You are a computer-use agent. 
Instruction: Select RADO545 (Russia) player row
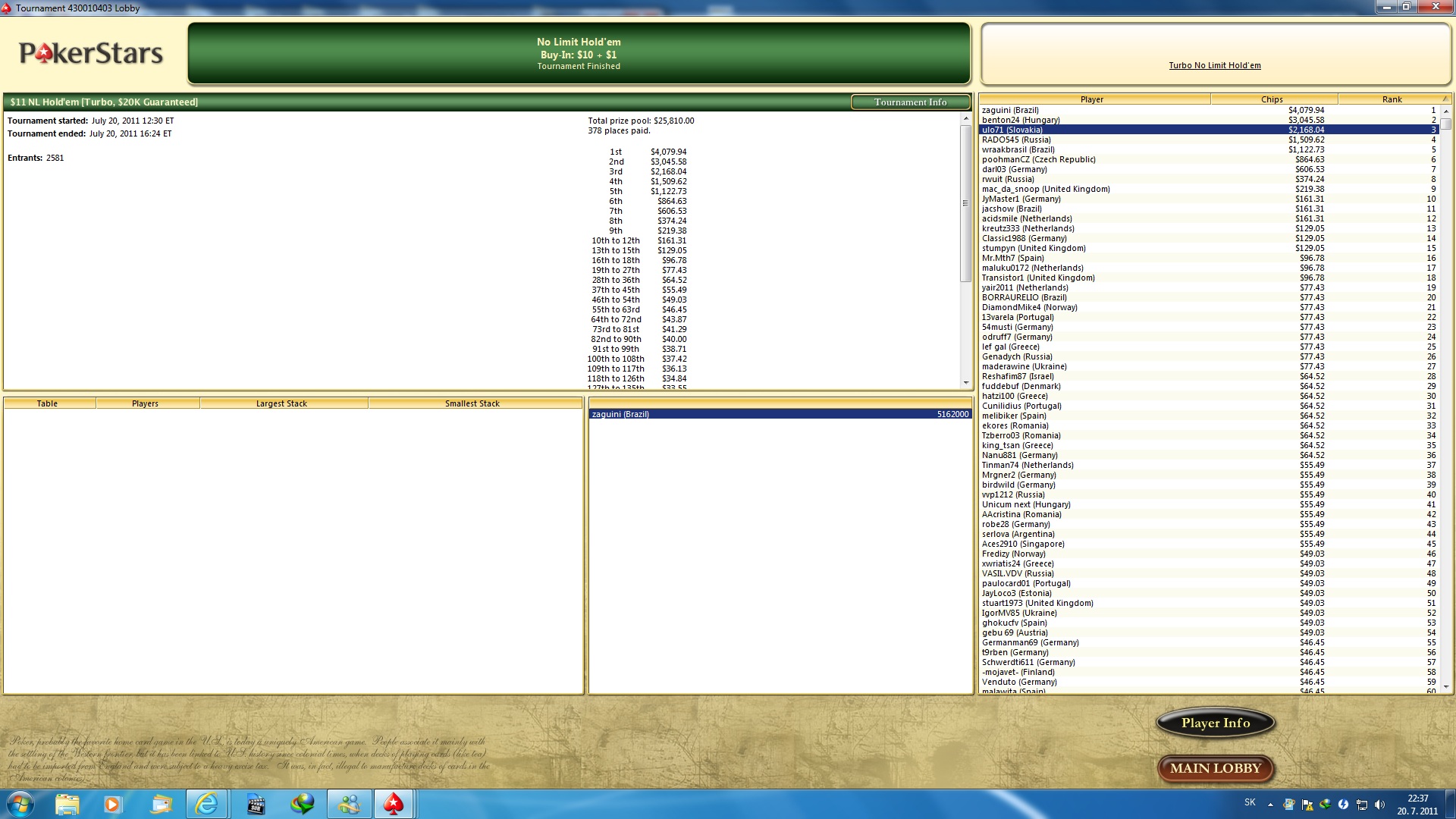click(x=1209, y=140)
